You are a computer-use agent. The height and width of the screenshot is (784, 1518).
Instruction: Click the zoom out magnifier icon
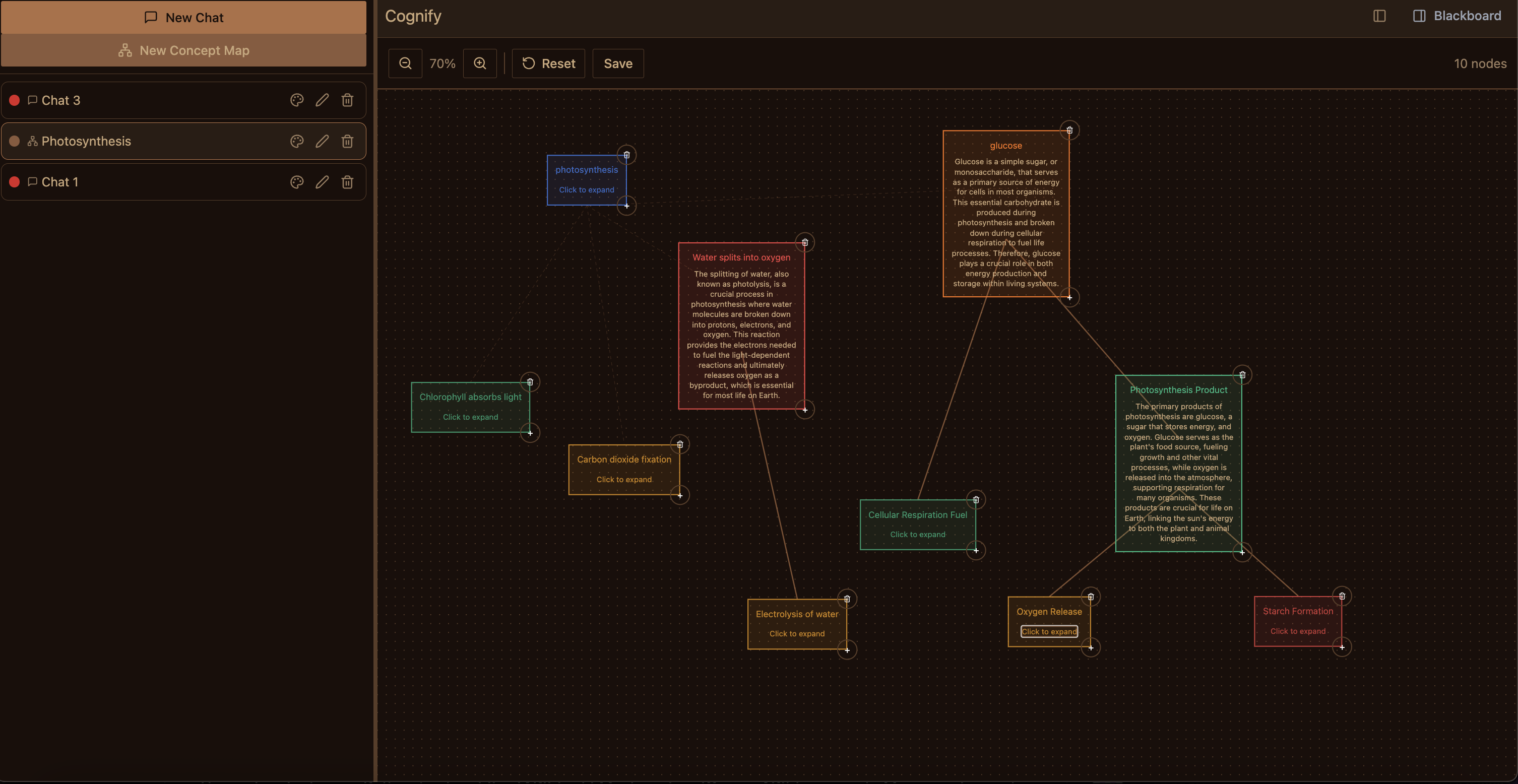pyautogui.click(x=405, y=63)
